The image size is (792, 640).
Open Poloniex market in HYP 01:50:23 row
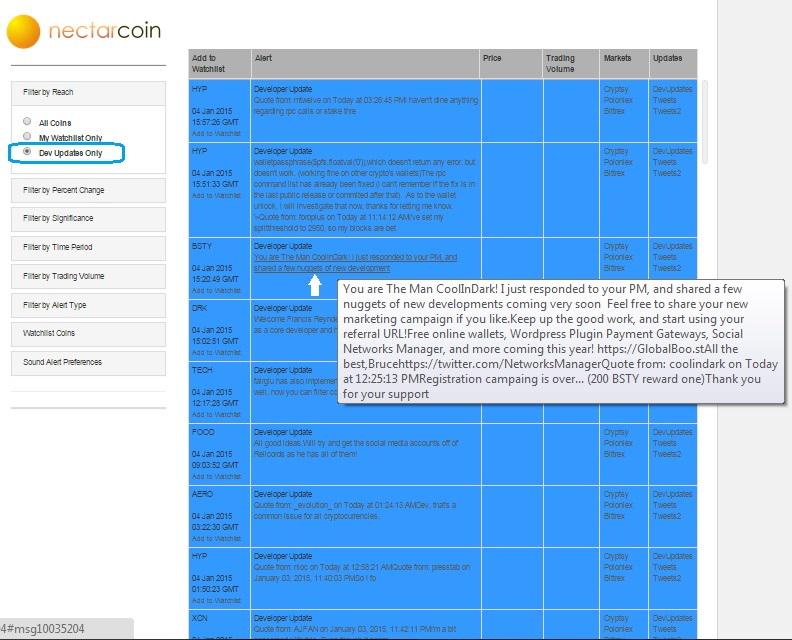tap(618, 567)
